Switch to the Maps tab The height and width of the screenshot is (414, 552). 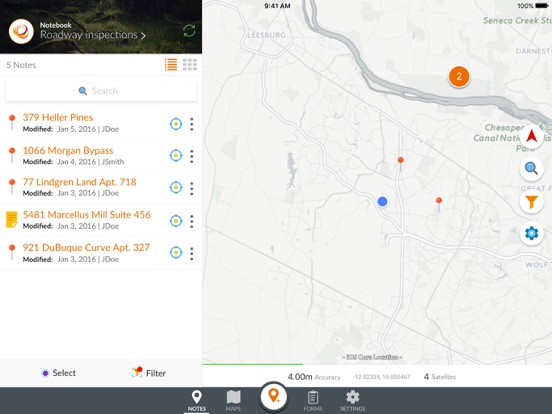pos(233,401)
